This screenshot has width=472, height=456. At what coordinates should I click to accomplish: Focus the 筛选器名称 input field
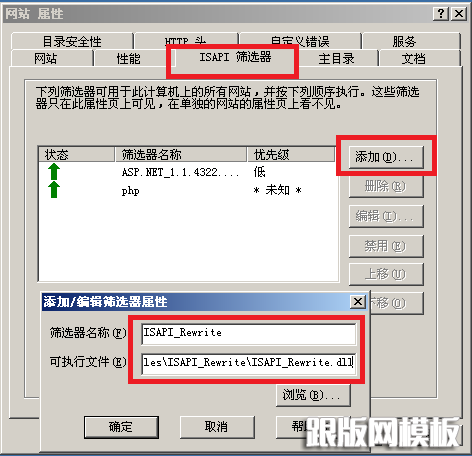249,334
